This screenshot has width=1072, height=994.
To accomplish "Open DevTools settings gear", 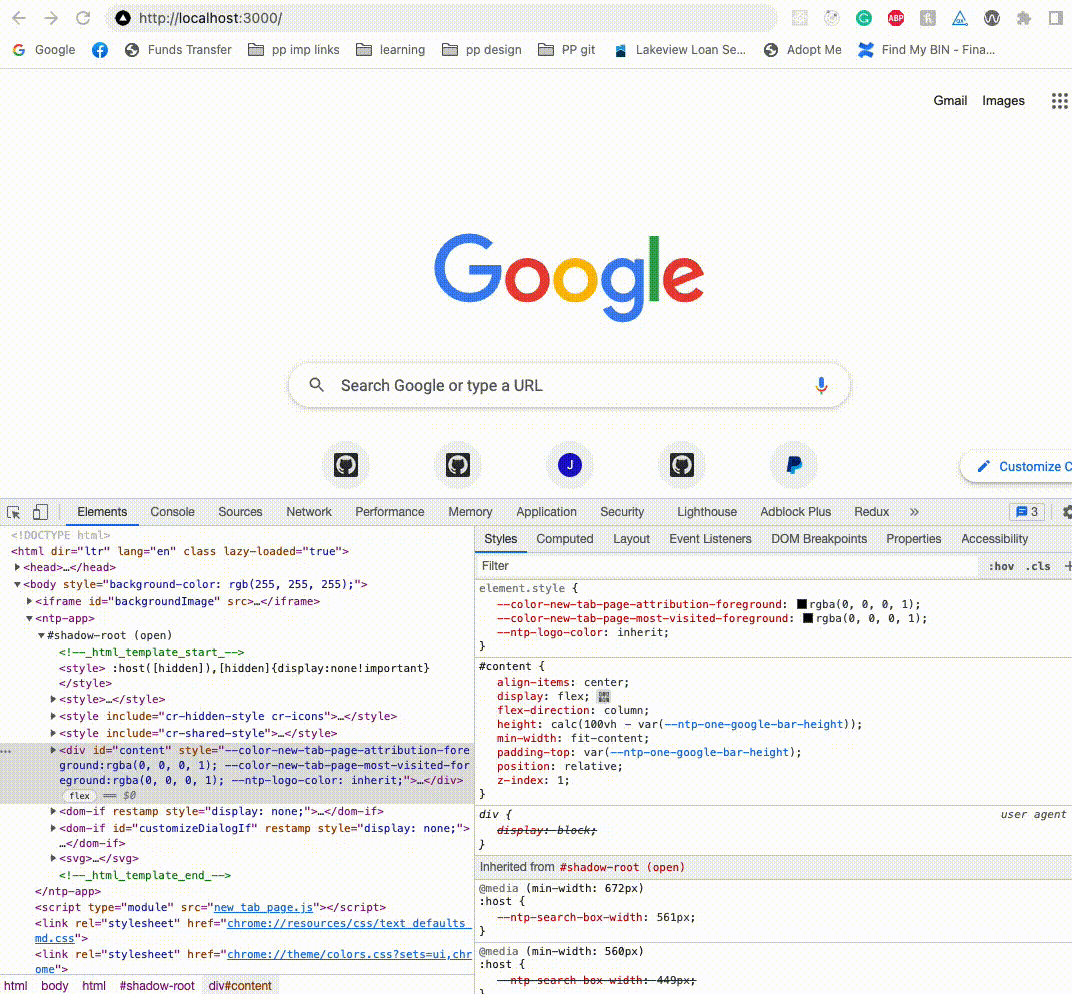I will coord(1066,512).
